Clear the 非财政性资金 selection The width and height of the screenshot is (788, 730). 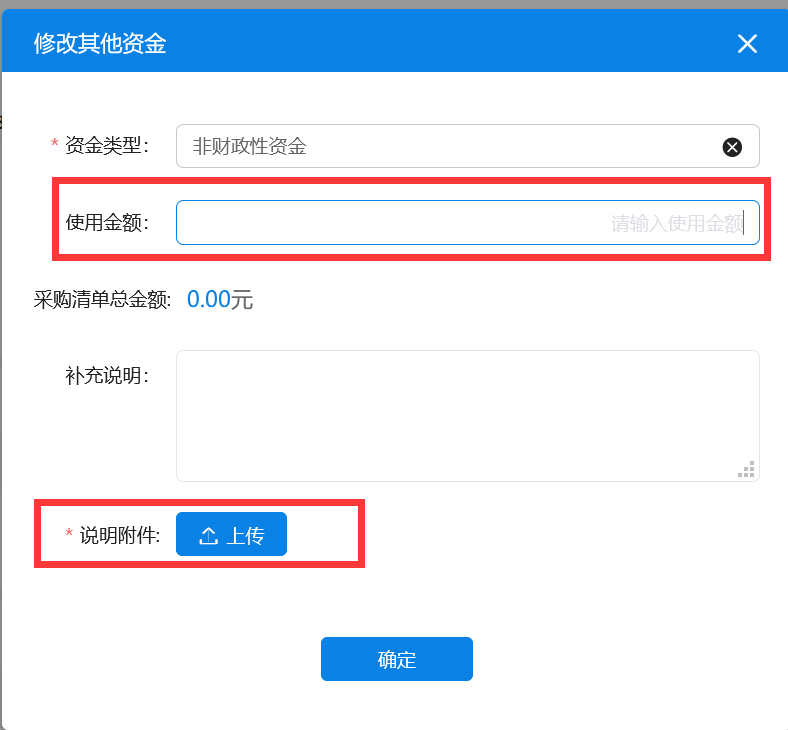click(x=732, y=147)
